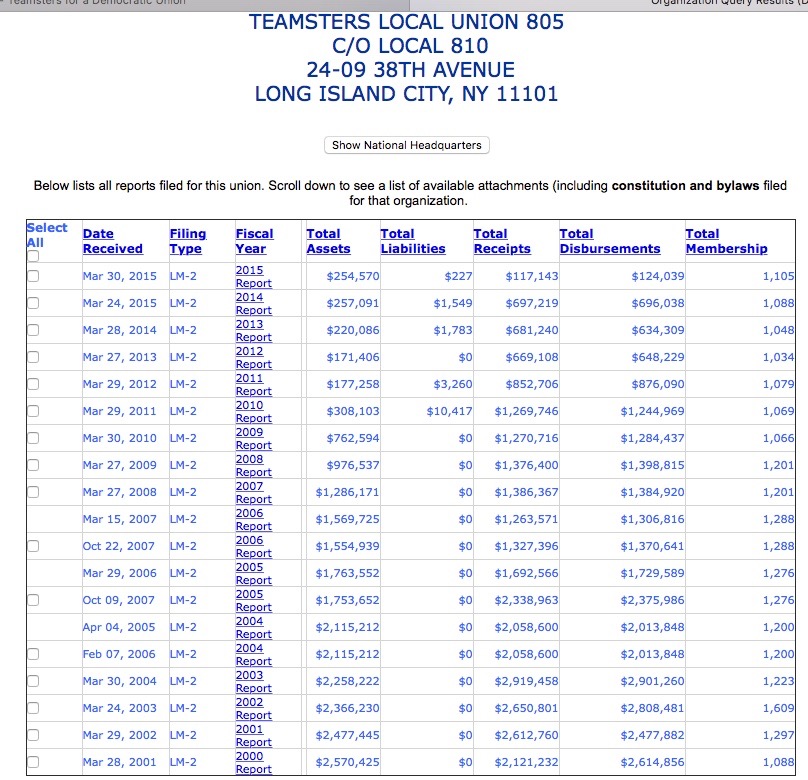Click total assets value $2,570,425
This screenshot has height=780, width=808.
click(x=347, y=762)
